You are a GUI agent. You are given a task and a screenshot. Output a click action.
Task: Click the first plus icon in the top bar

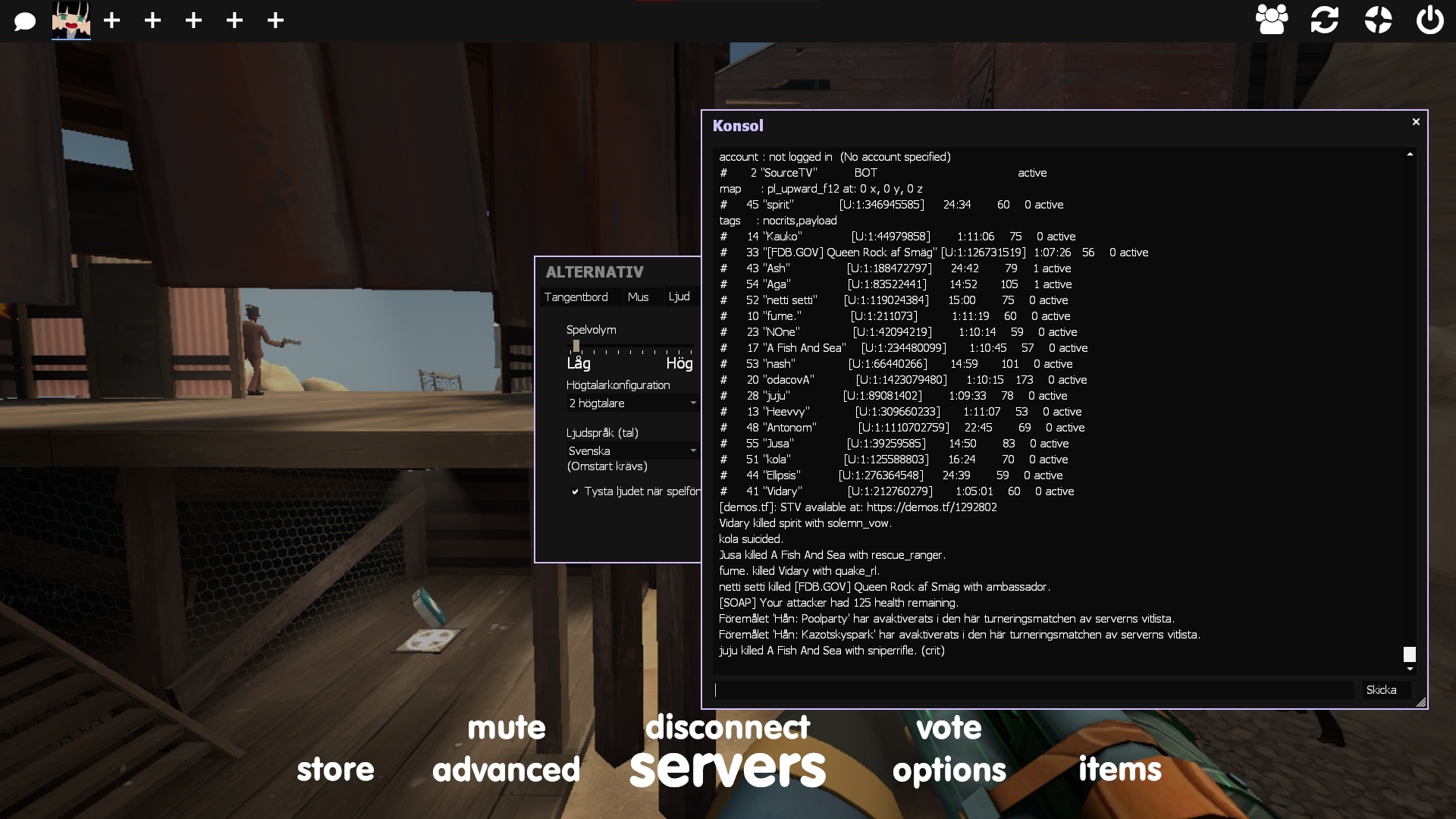tap(112, 20)
